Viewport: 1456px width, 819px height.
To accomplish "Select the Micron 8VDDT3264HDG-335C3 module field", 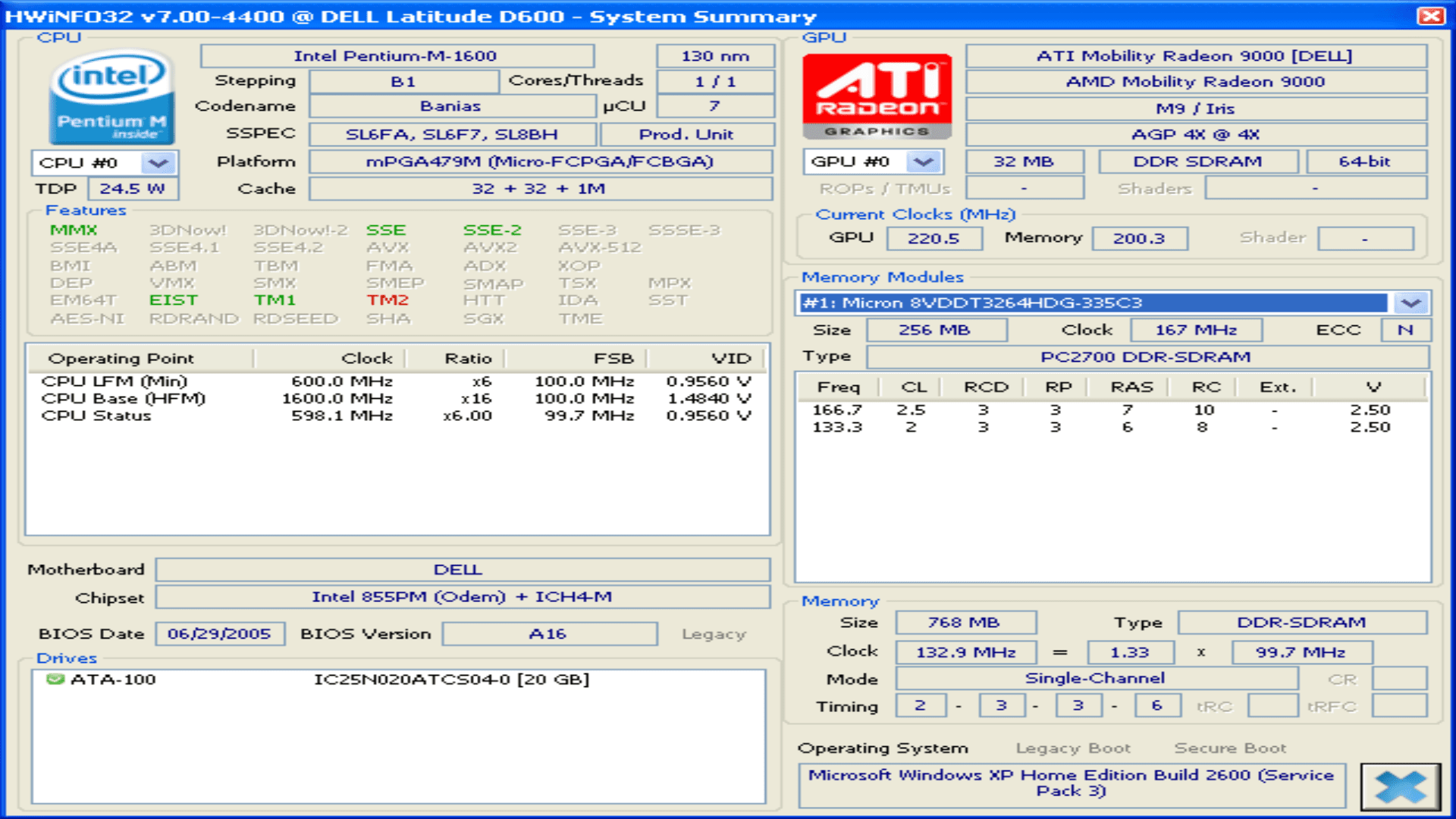I will point(1094,303).
